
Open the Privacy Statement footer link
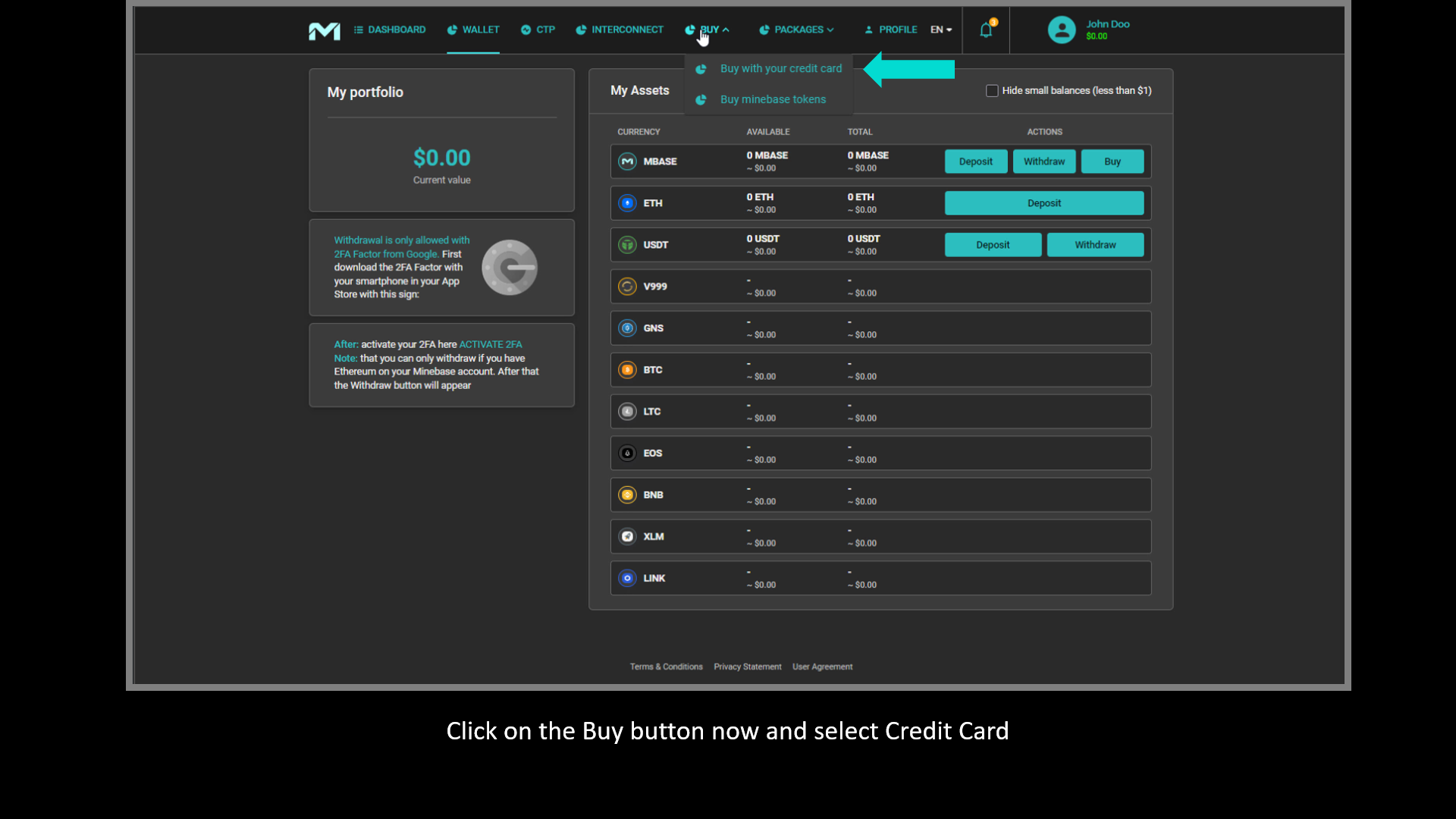tap(747, 667)
